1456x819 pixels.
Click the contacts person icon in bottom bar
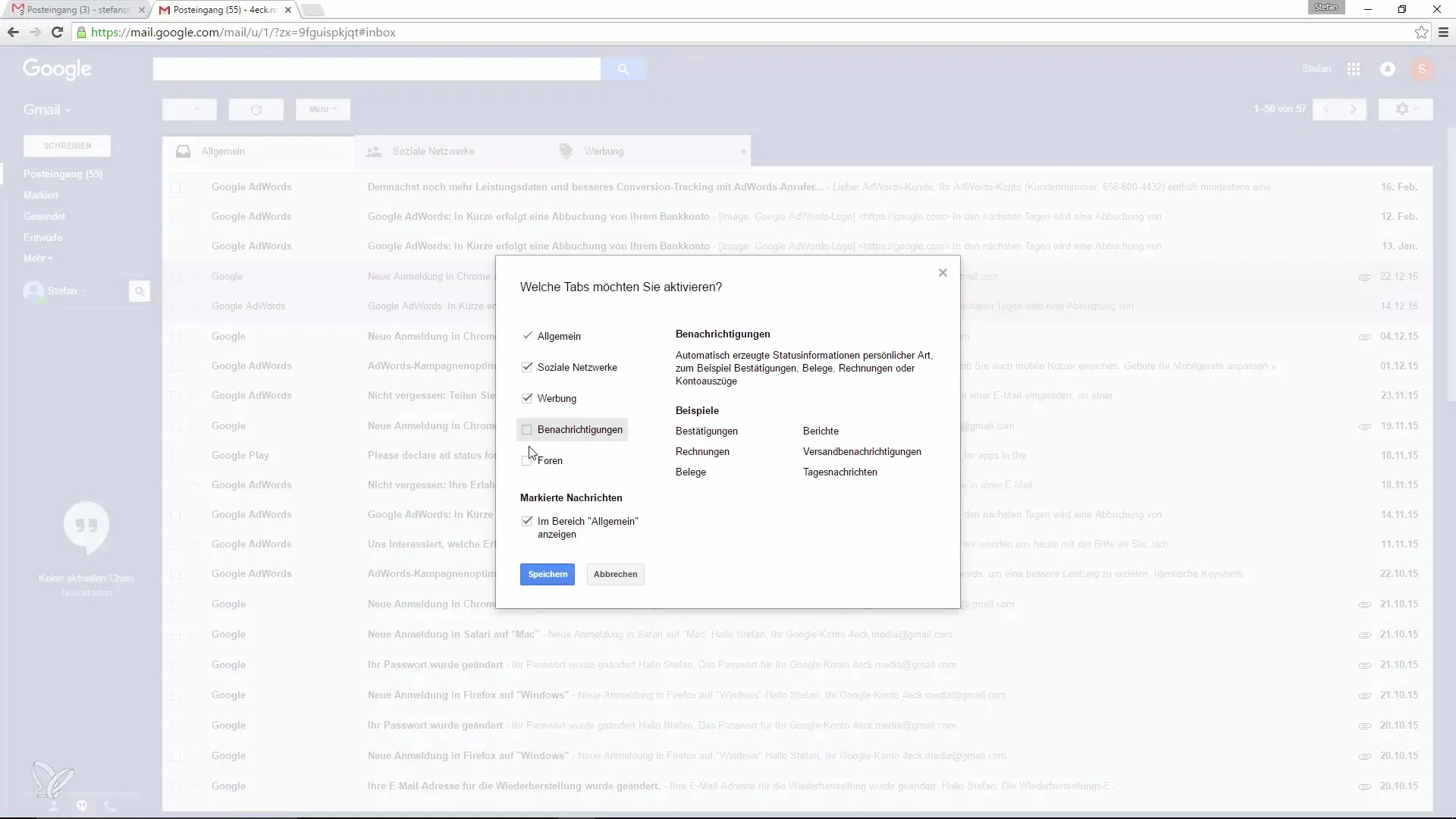pyautogui.click(x=54, y=806)
